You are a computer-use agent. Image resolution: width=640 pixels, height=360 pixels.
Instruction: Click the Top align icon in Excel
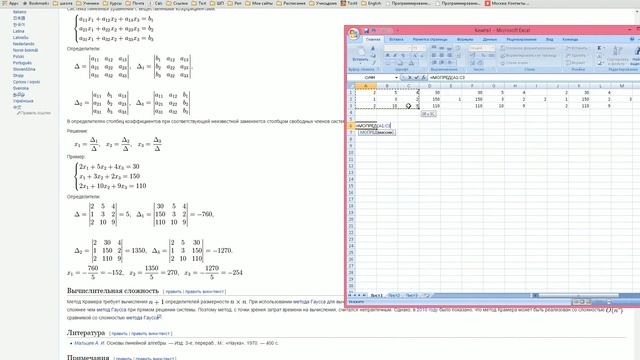point(434,47)
